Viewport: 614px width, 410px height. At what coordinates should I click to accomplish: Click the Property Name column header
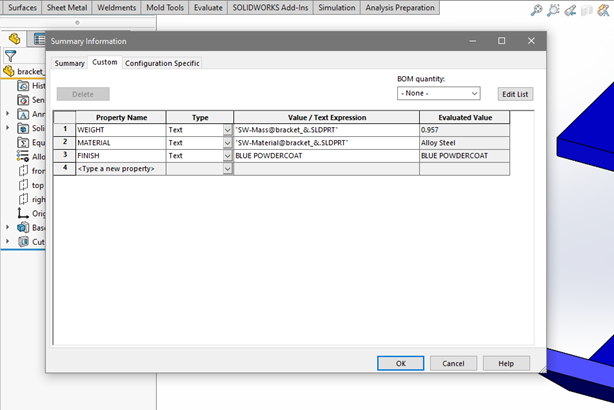pos(121,117)
